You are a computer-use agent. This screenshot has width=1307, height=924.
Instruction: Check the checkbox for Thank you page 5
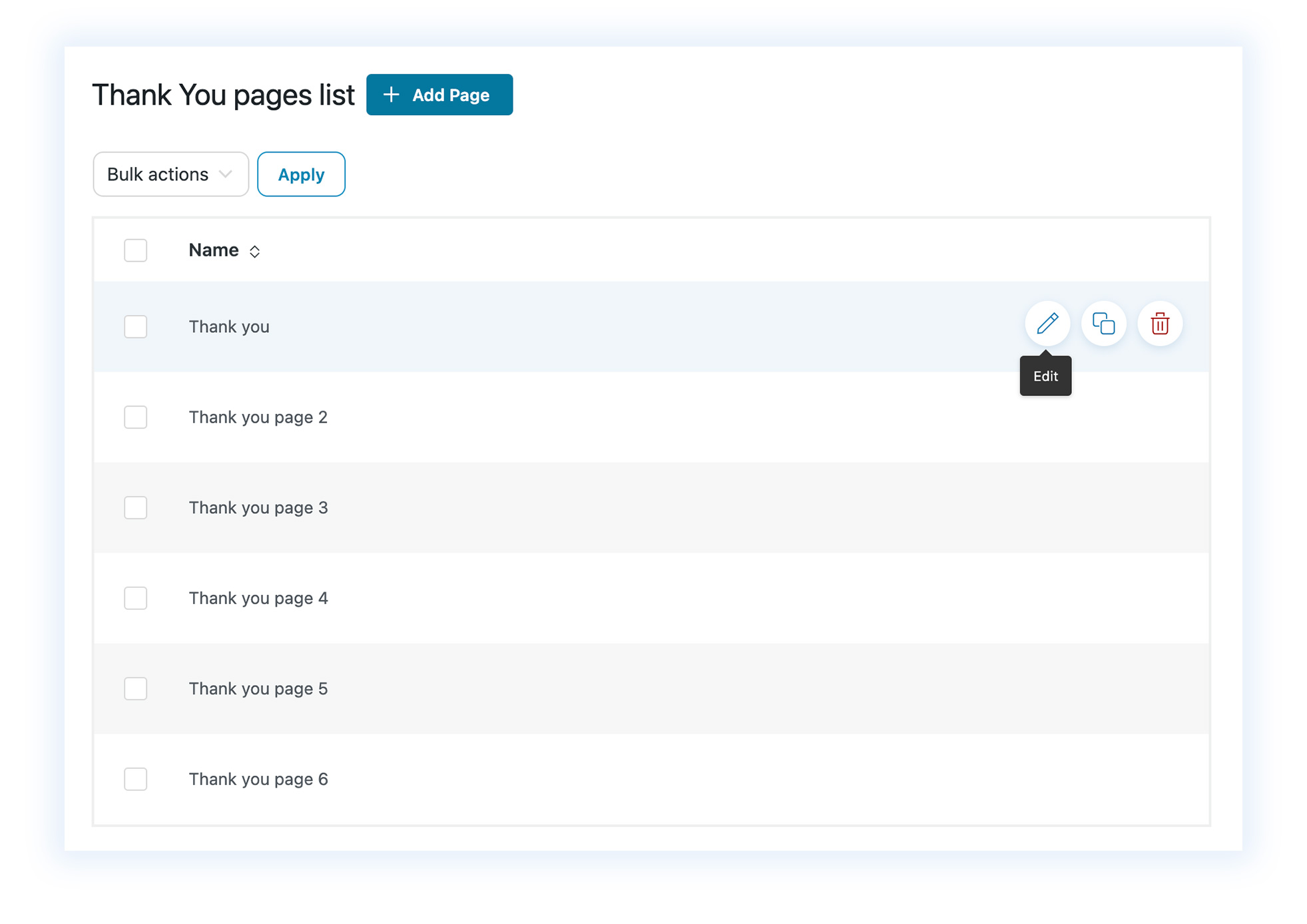[135, 689]
